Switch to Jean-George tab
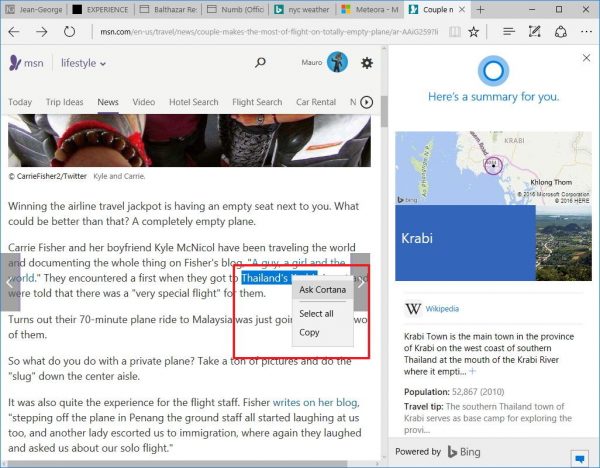The height and width of the screenshot is (468, 600). [x=34, y=10]
